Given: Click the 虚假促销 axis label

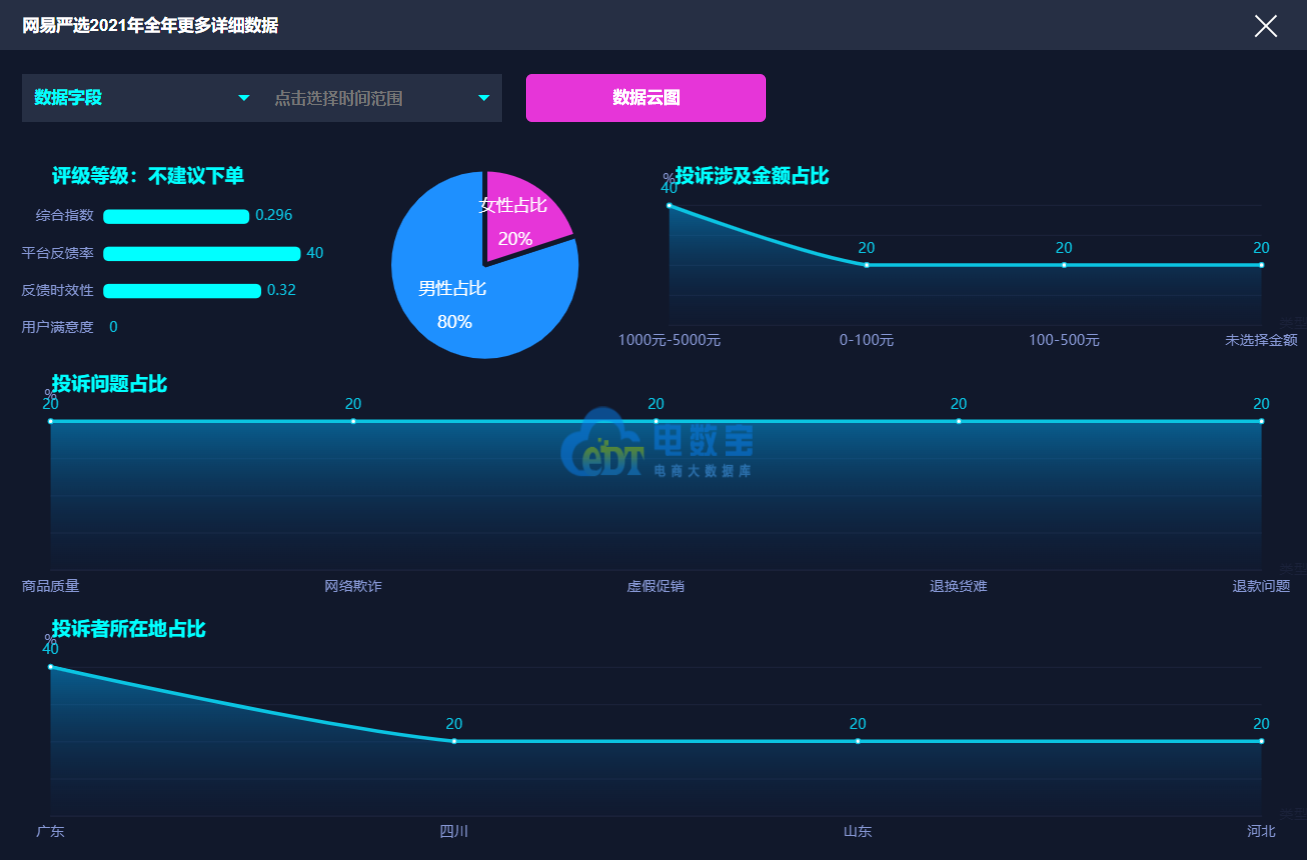Looking at the screenshot, I should tap(656, 586).
